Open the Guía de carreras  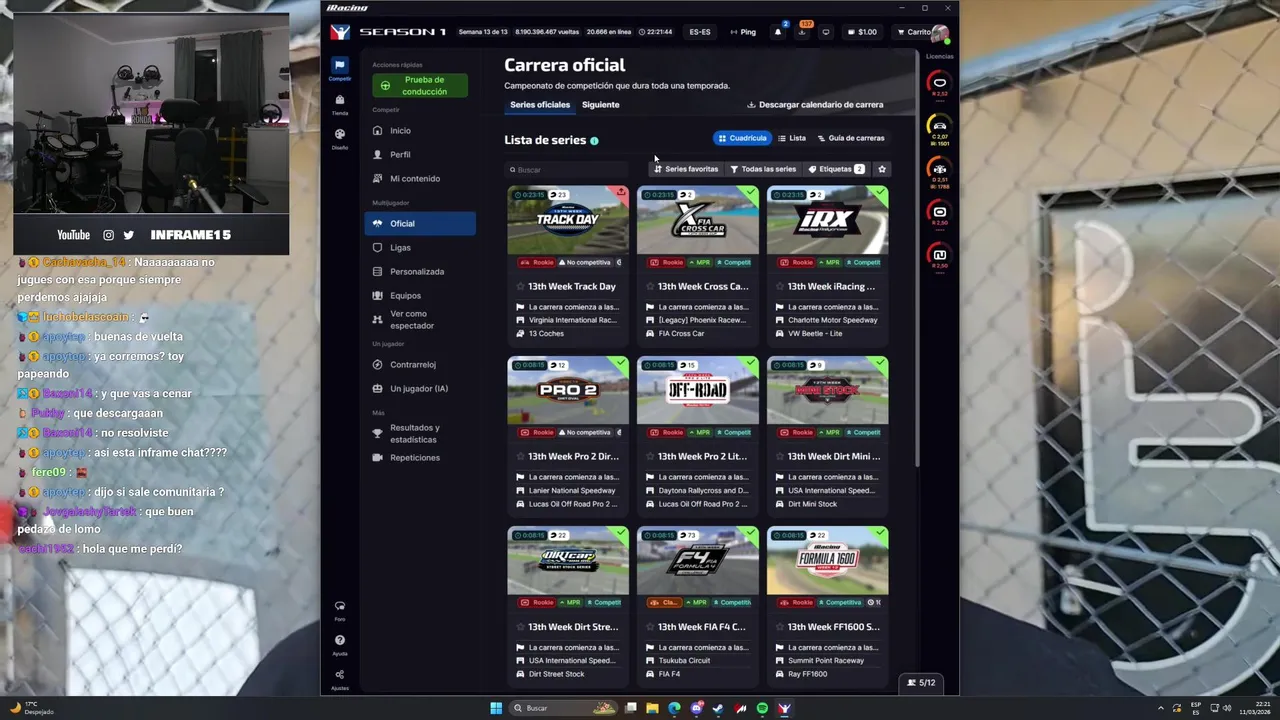851,138
